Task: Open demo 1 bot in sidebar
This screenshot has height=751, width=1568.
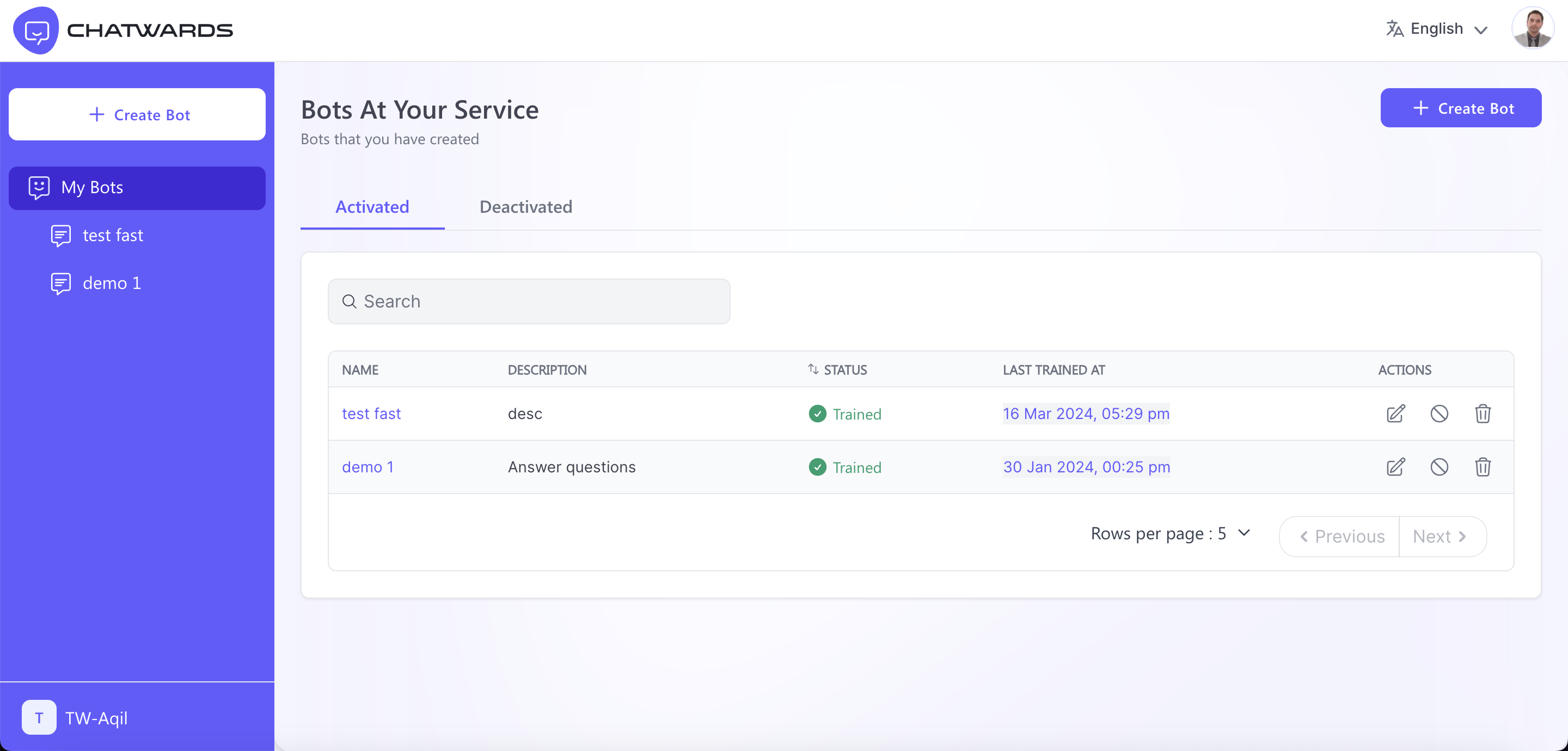Action: coord(112,283)
